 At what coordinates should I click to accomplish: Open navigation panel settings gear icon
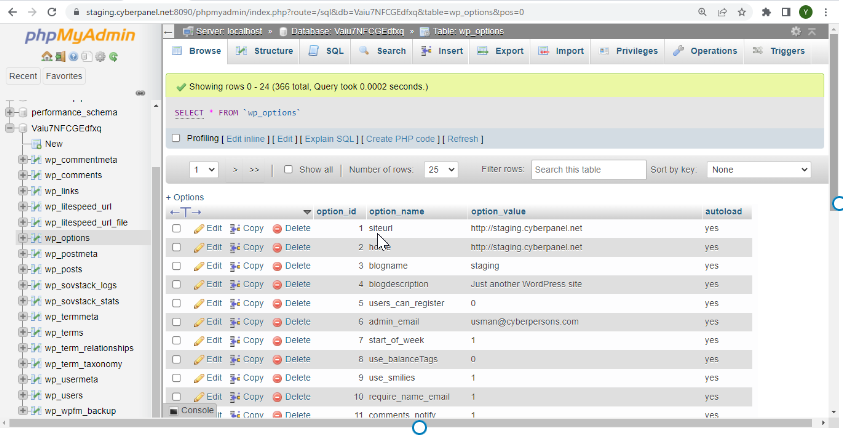100,56
